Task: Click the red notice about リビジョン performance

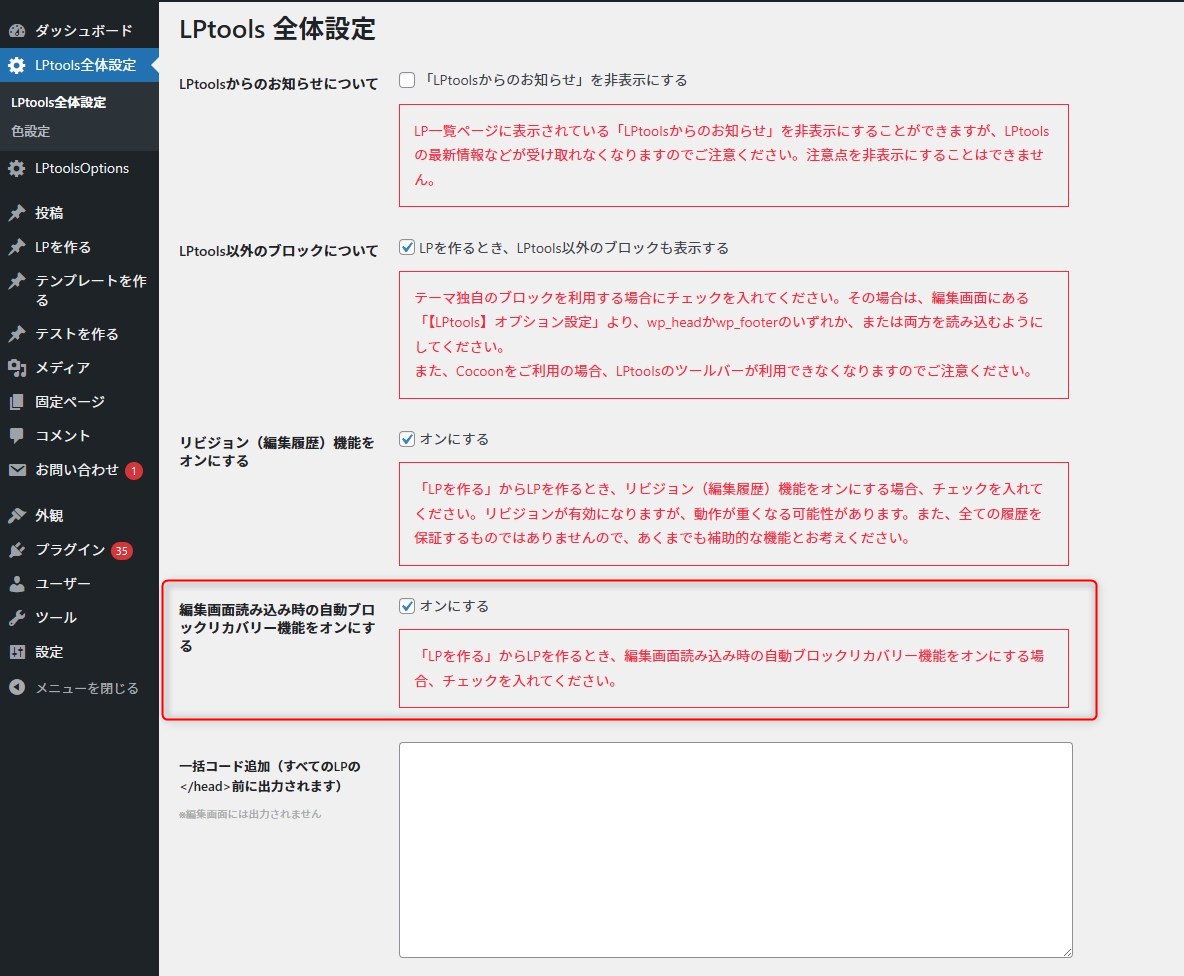Action: 734,513
